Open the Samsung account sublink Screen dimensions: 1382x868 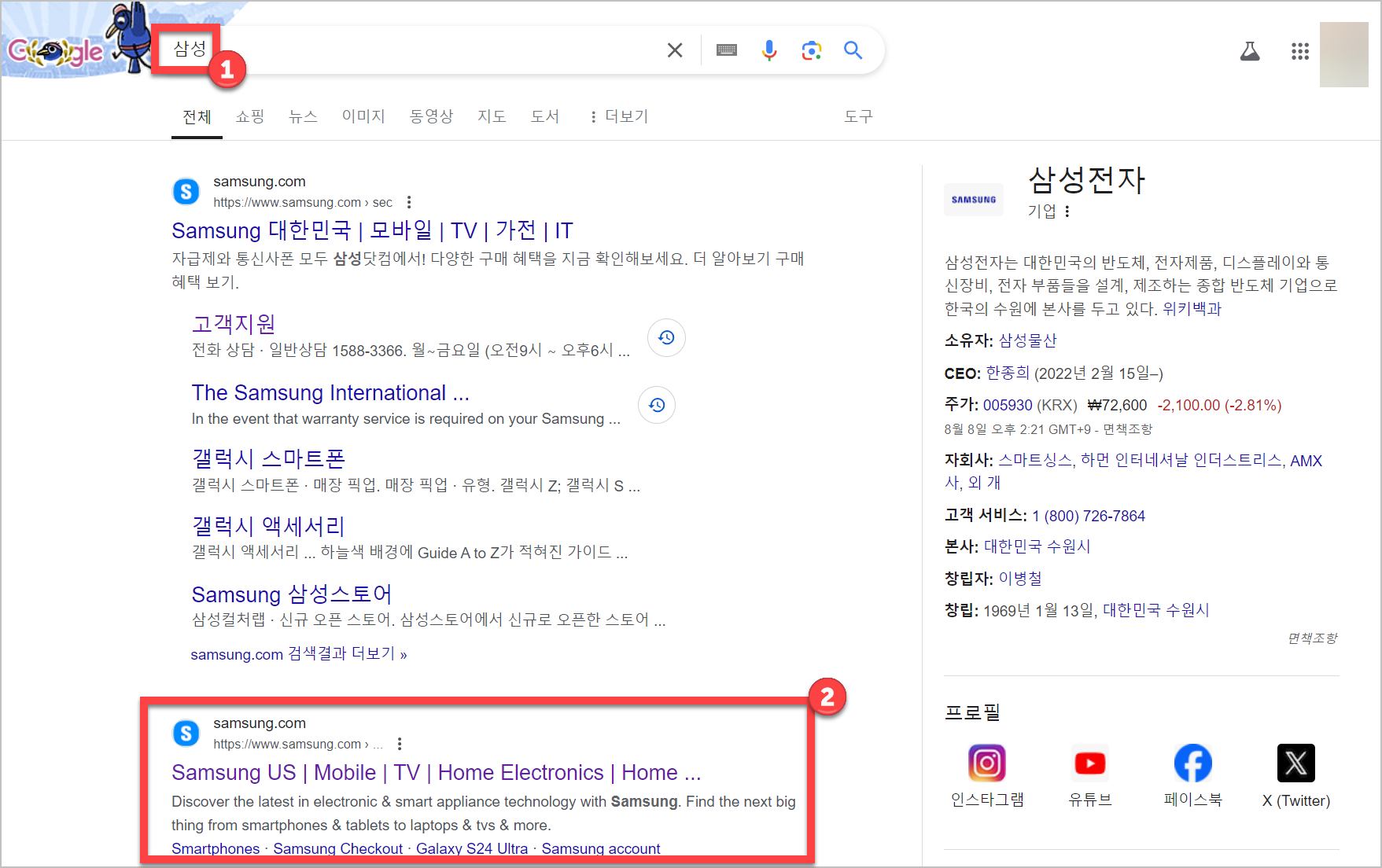coord(601,848)
